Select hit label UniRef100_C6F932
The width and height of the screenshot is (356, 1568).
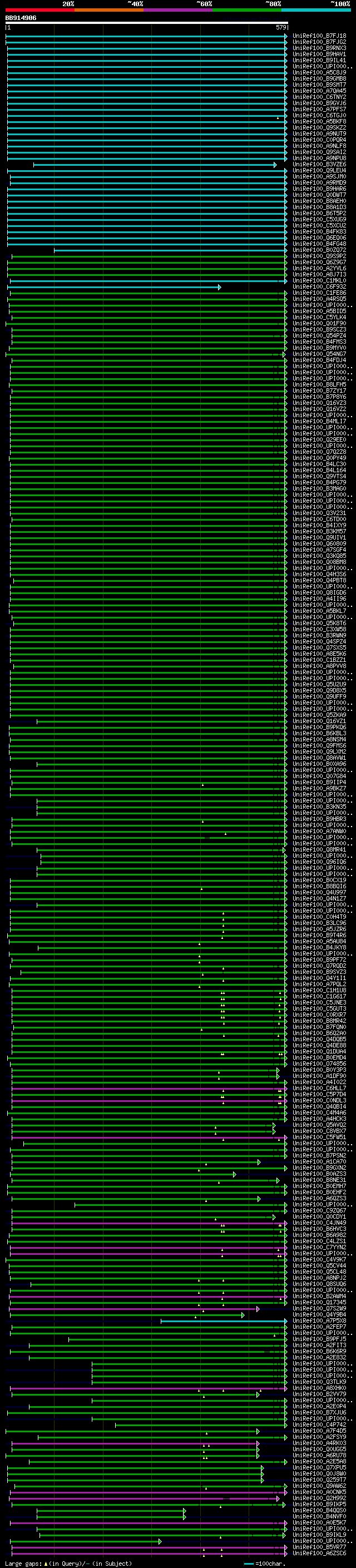tap(319, 288)
